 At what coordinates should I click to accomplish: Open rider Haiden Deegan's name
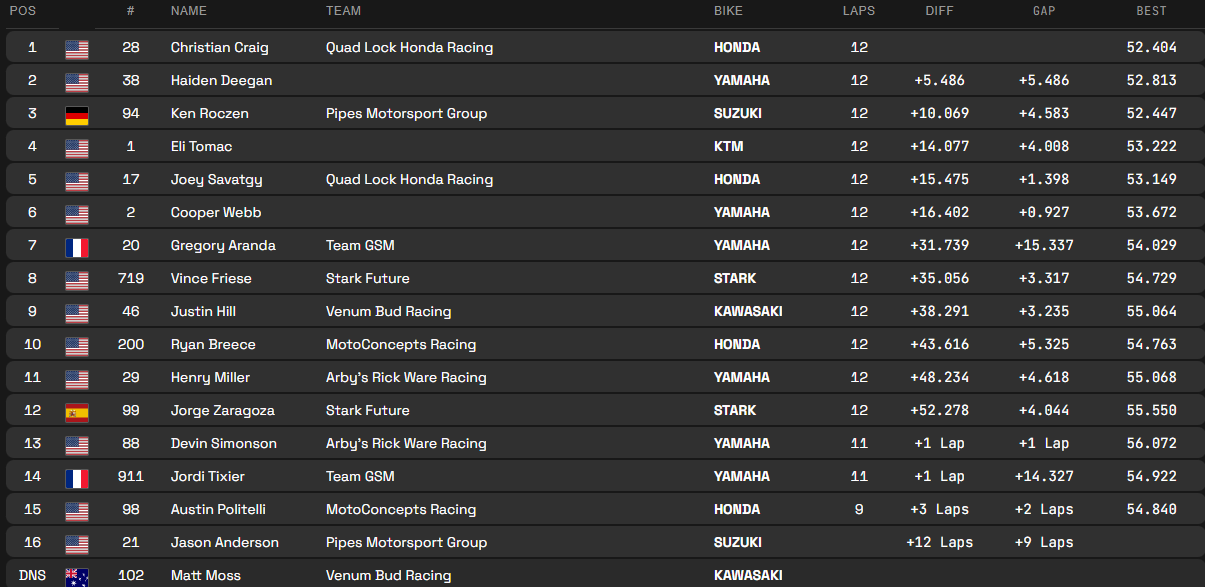221,80
